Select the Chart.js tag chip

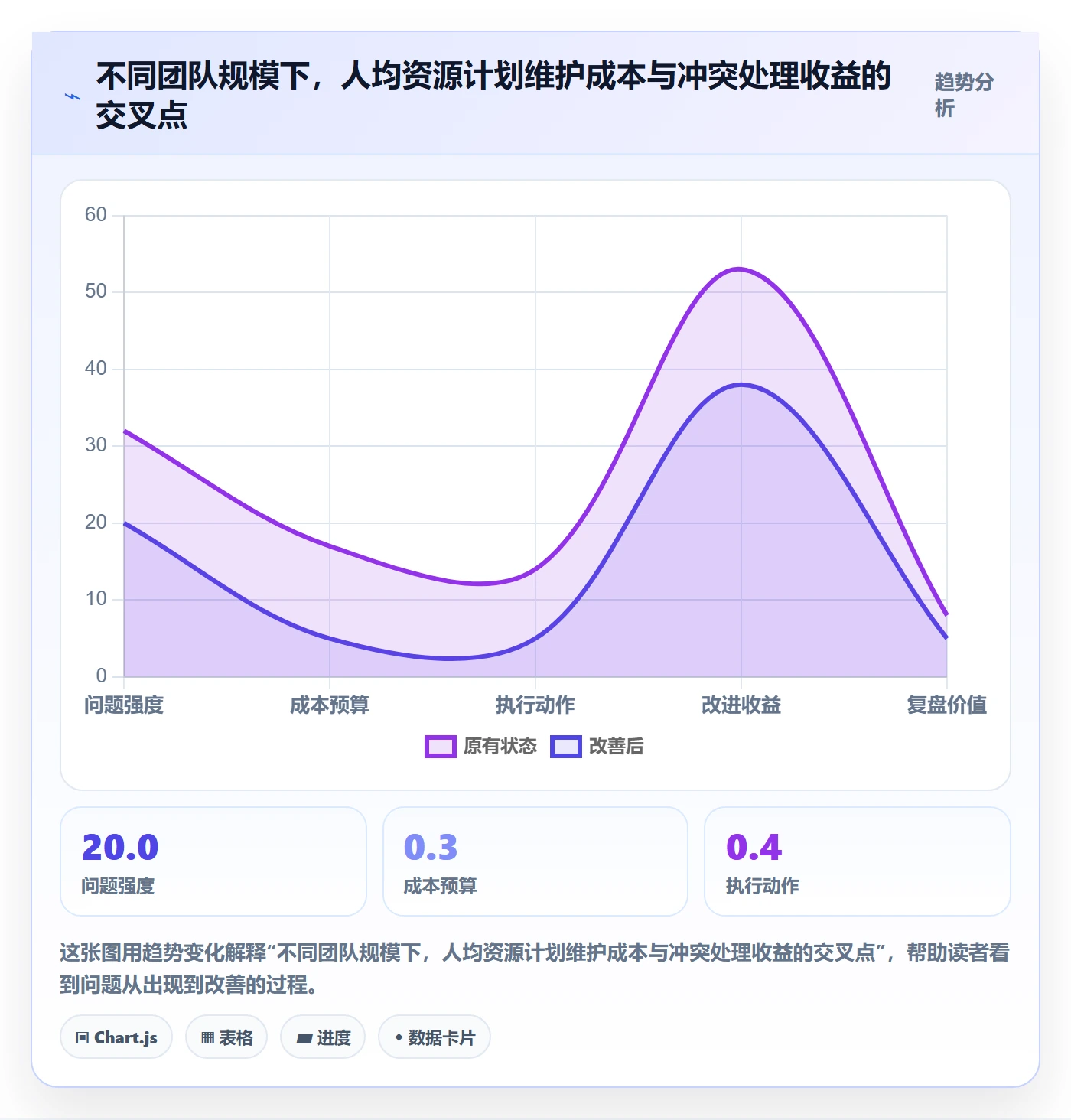pos(116,1037)
